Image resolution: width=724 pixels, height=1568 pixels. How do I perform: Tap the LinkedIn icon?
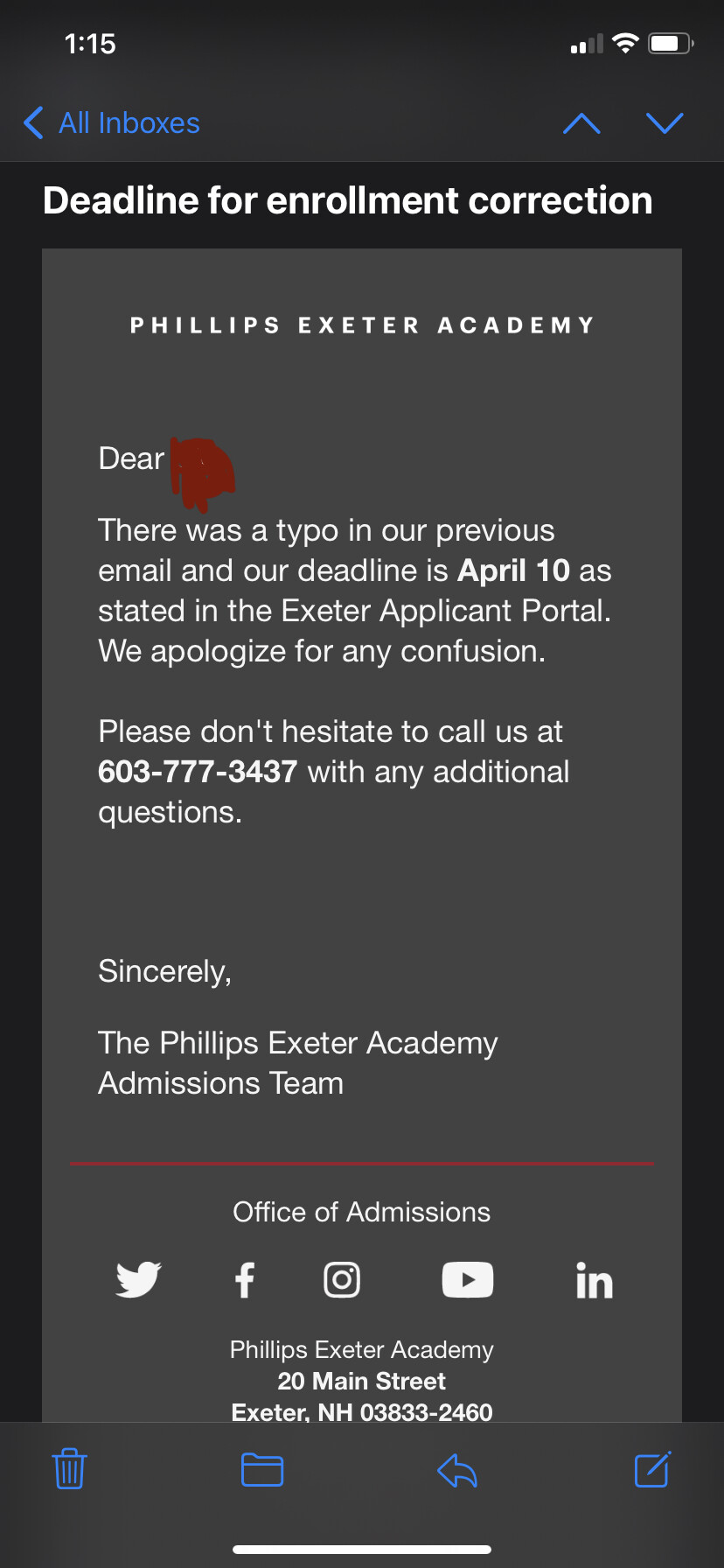[595, 1281]
